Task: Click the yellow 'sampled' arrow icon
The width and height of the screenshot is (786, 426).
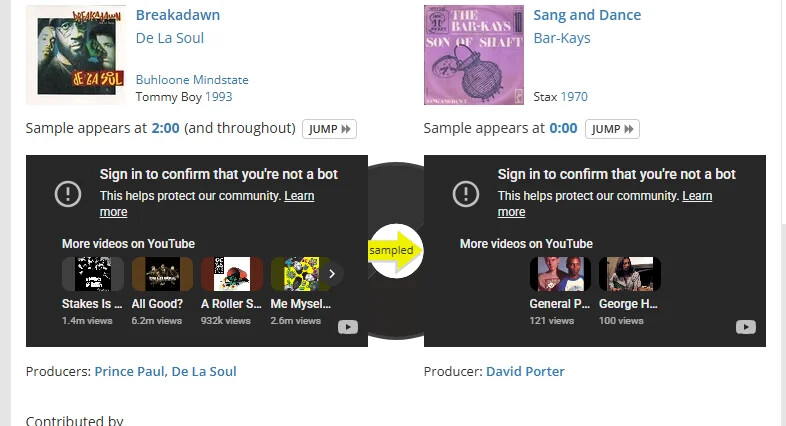Action: click(x=395, y=250)
